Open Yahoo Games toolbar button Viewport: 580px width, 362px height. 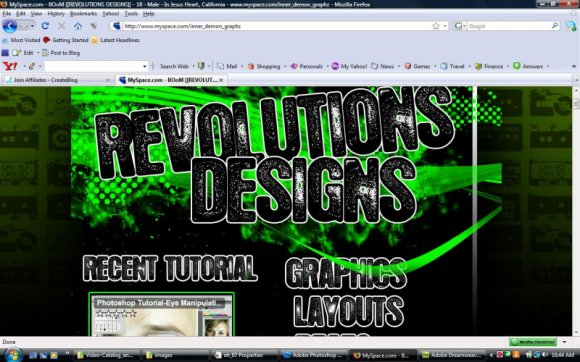click(x=417, y=66)
